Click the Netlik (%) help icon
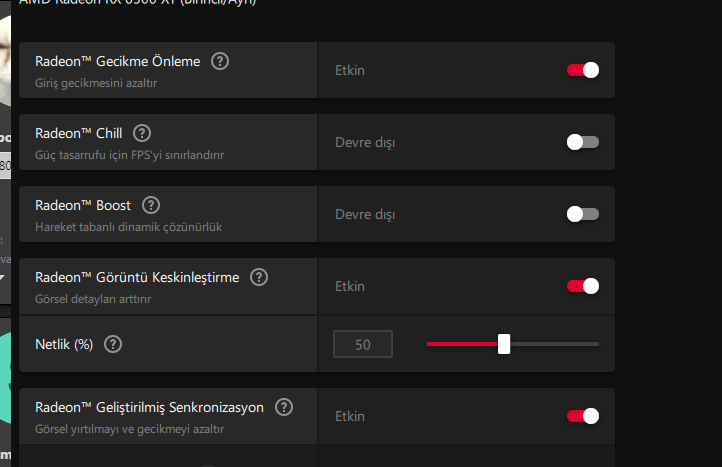Image resolution: width=722 pixels, height=467 pixels. click(113, 344)
